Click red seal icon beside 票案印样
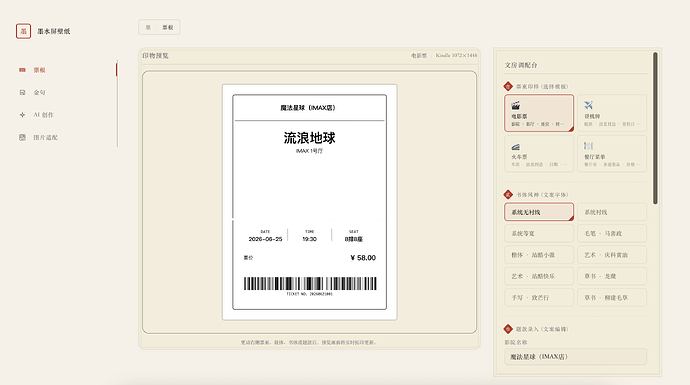This screenshot has height=385, width=690. pos(508,86)
